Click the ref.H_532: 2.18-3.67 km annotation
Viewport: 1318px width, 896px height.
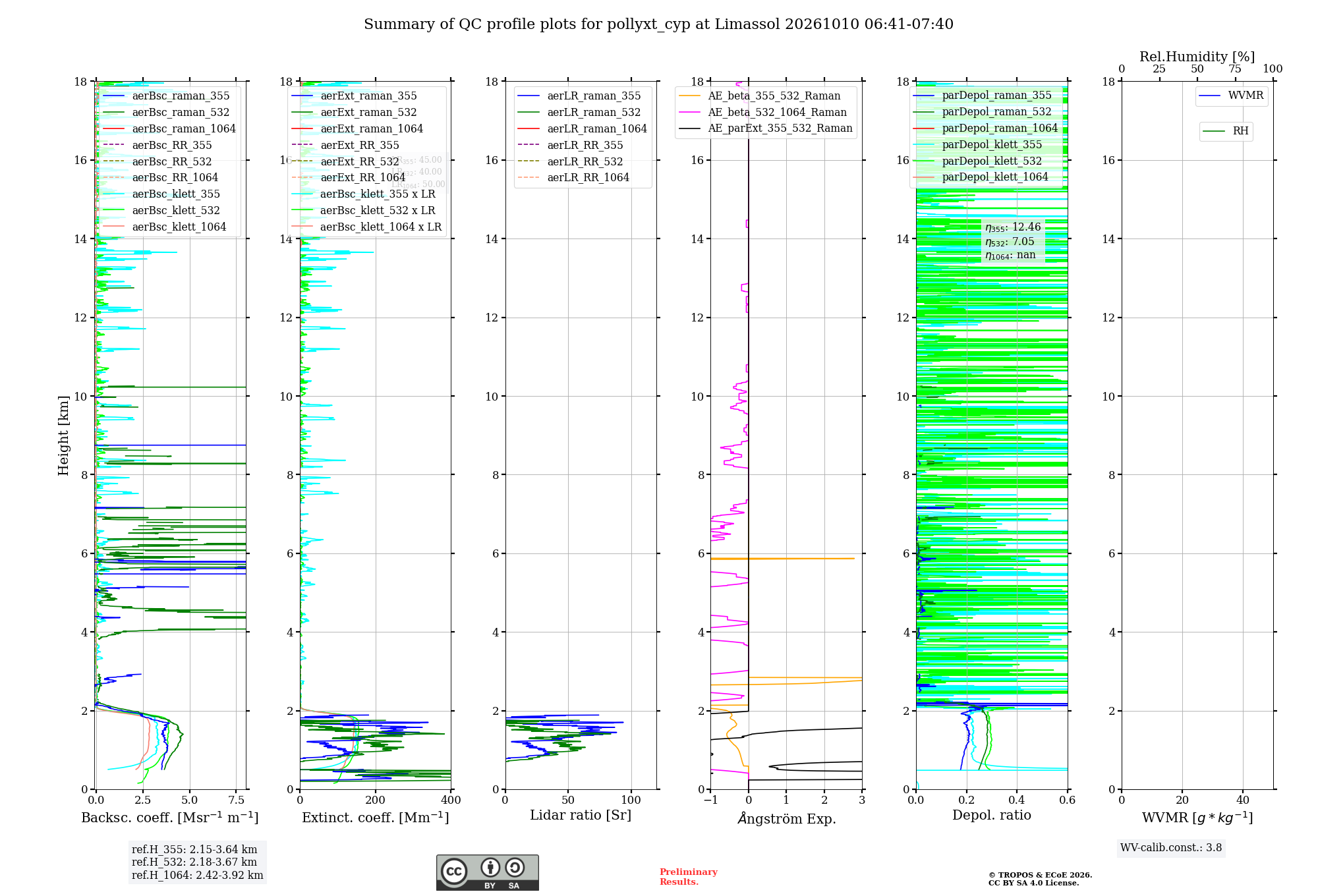(194, 862)
